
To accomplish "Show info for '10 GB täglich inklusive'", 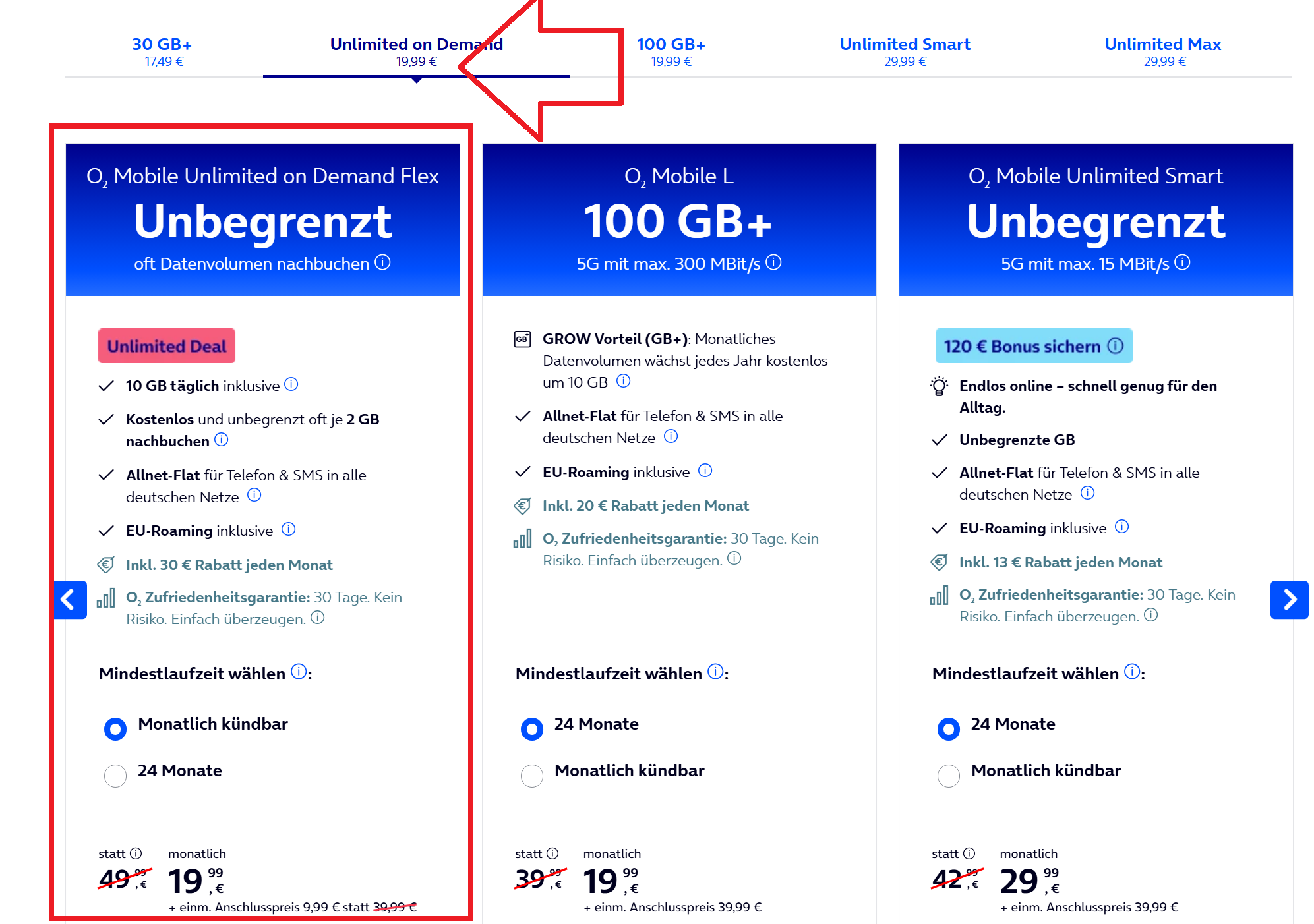I will coord(291,384).
